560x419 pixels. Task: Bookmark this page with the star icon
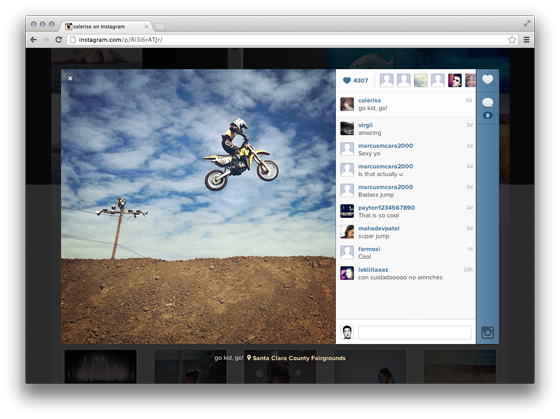[512, 40]
